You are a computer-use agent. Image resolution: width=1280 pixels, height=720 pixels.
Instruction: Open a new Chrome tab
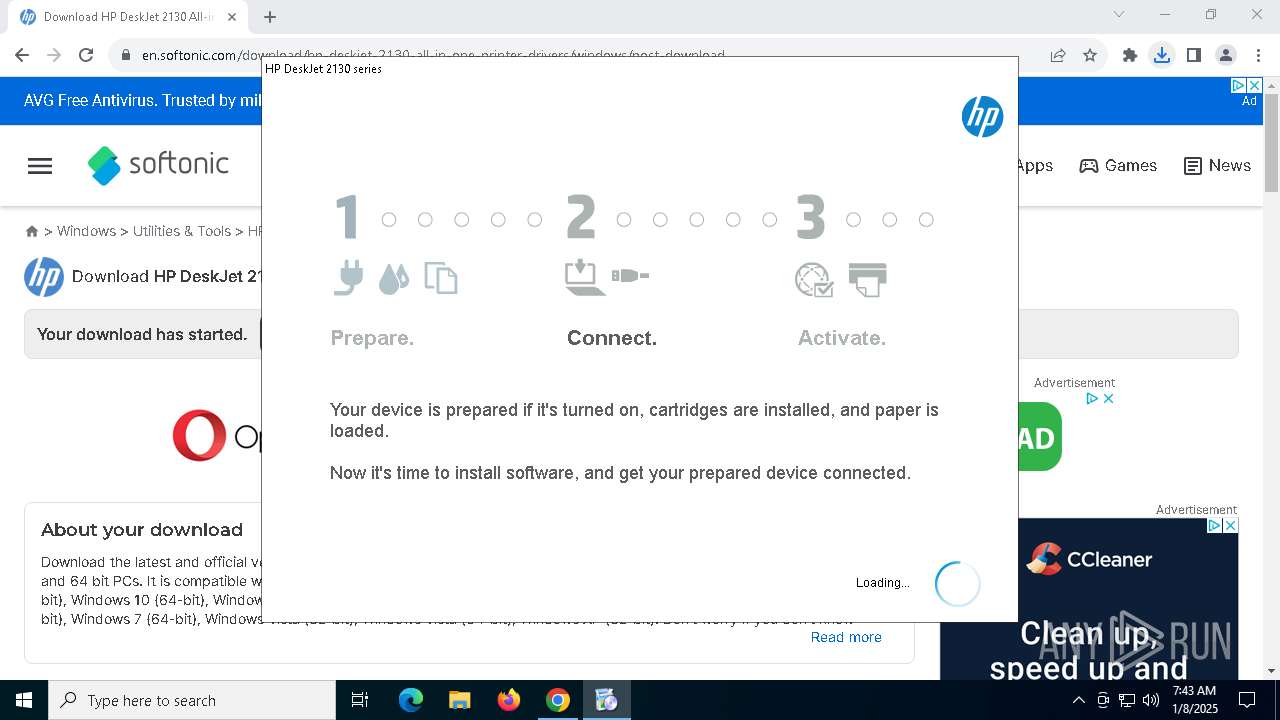[x=270, y=16]
